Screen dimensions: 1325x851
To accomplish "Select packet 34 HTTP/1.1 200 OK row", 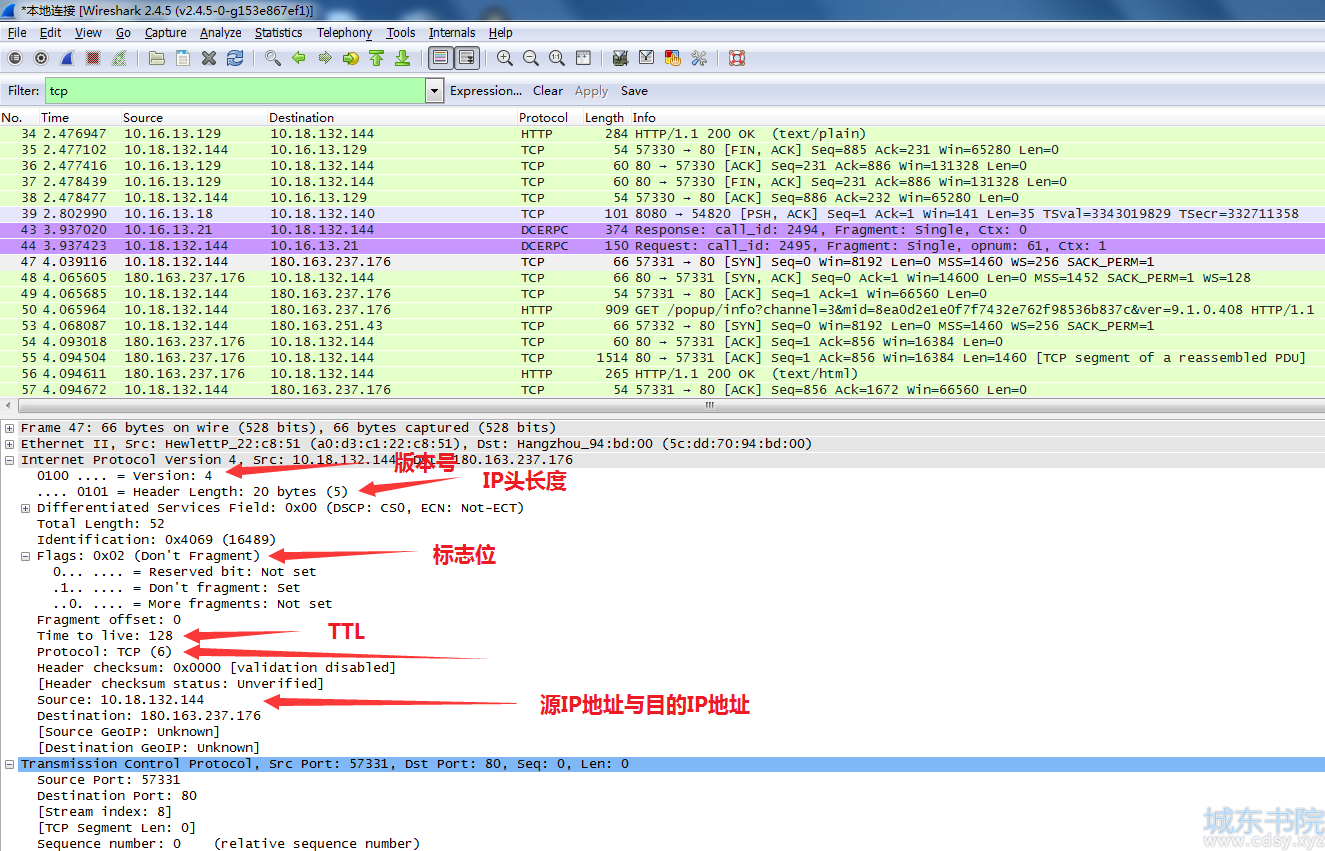I will [662, 134].
